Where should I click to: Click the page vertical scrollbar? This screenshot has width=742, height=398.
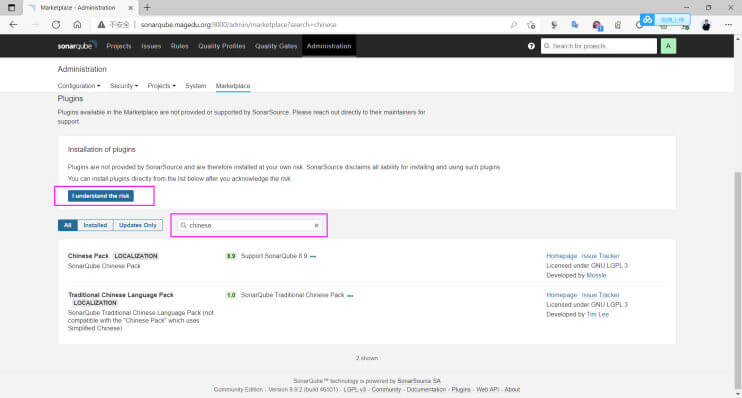tap(737, 279)
